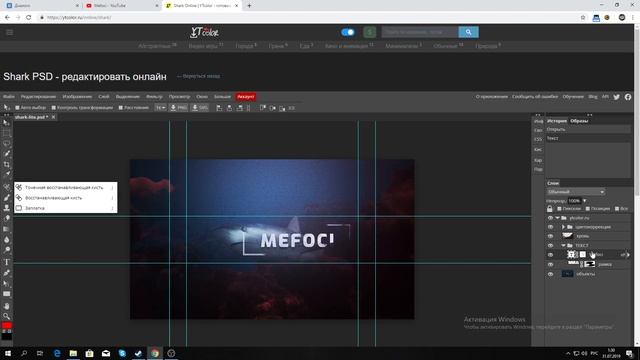Screen dimensions: 640x360
Task: Click the Вернуться назад link
Action: pyautogui.click(x=198, y=76)
